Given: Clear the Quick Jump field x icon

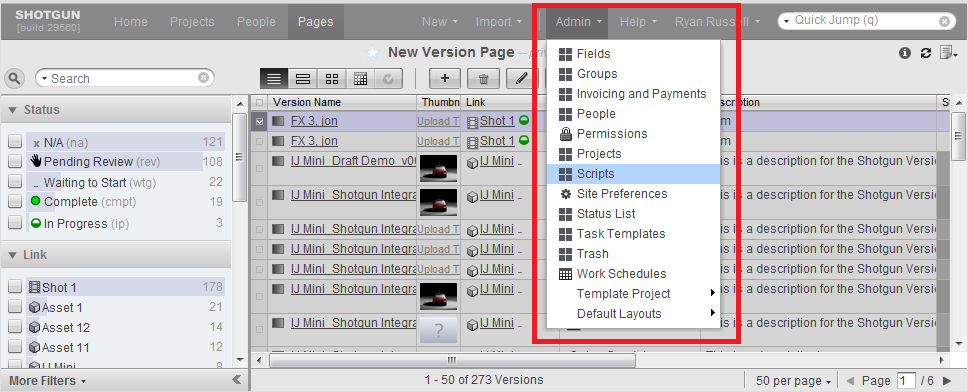Looking at the screenshot, I should [945, 21].
